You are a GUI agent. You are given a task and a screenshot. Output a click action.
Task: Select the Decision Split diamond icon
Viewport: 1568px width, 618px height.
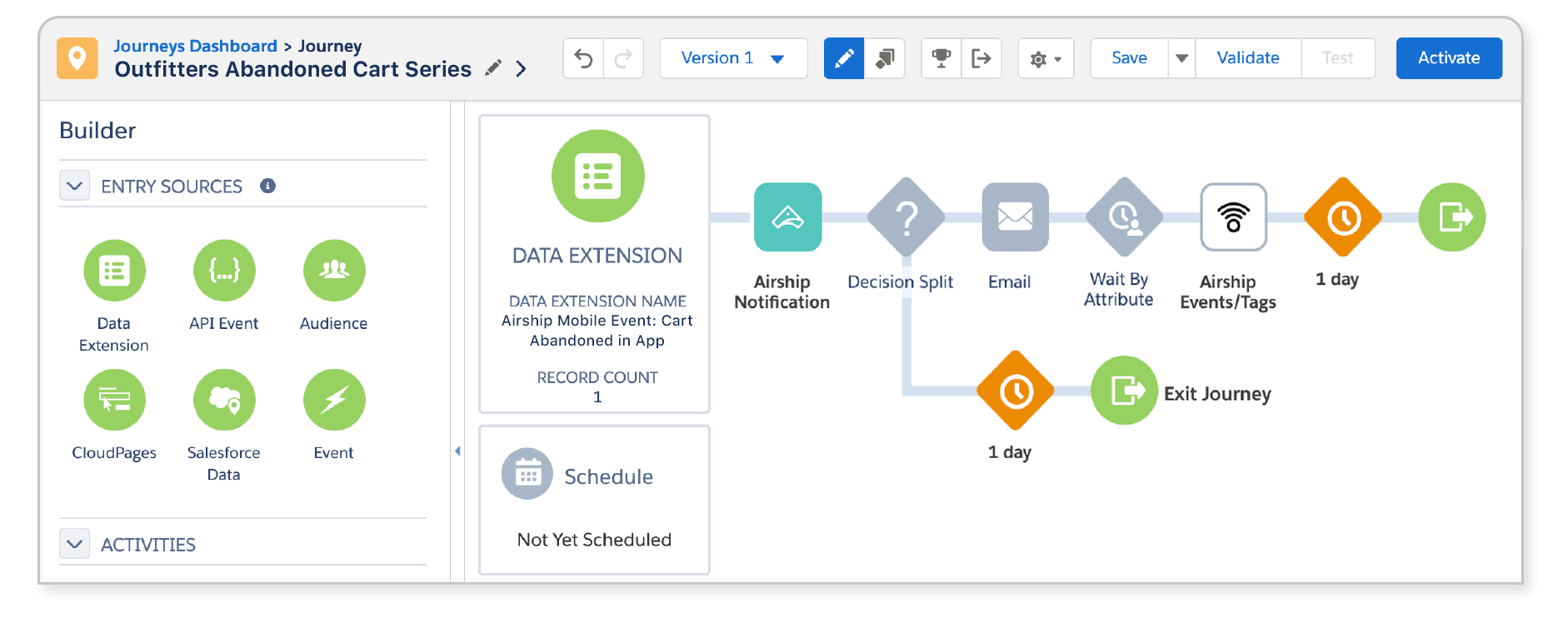coord(906,217)
